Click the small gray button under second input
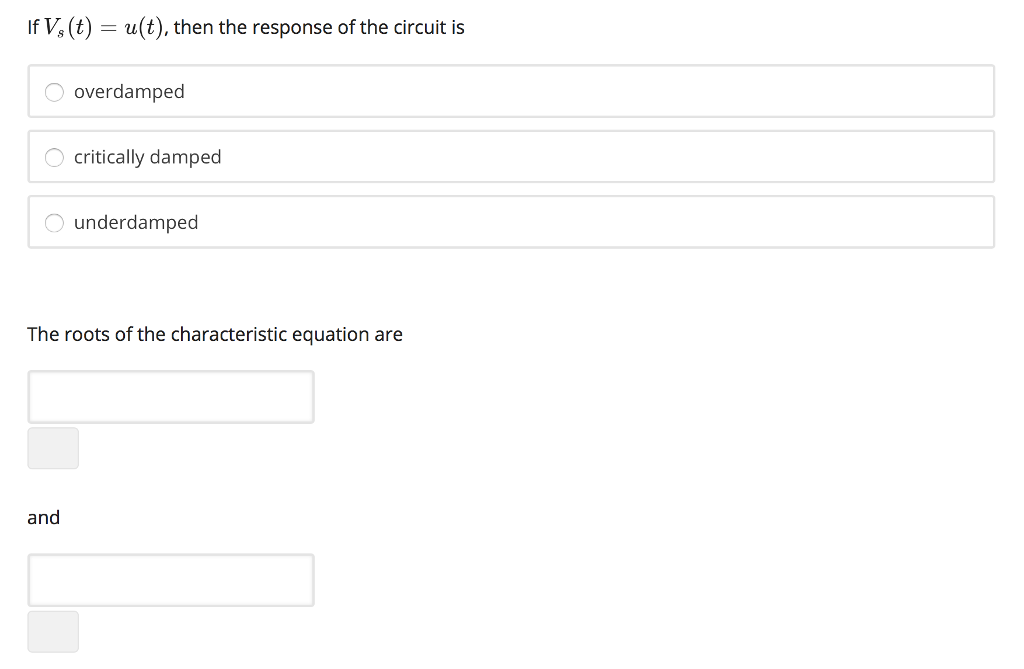The height and width of the screenshot is (669, 1024). [x=53, y=631]
